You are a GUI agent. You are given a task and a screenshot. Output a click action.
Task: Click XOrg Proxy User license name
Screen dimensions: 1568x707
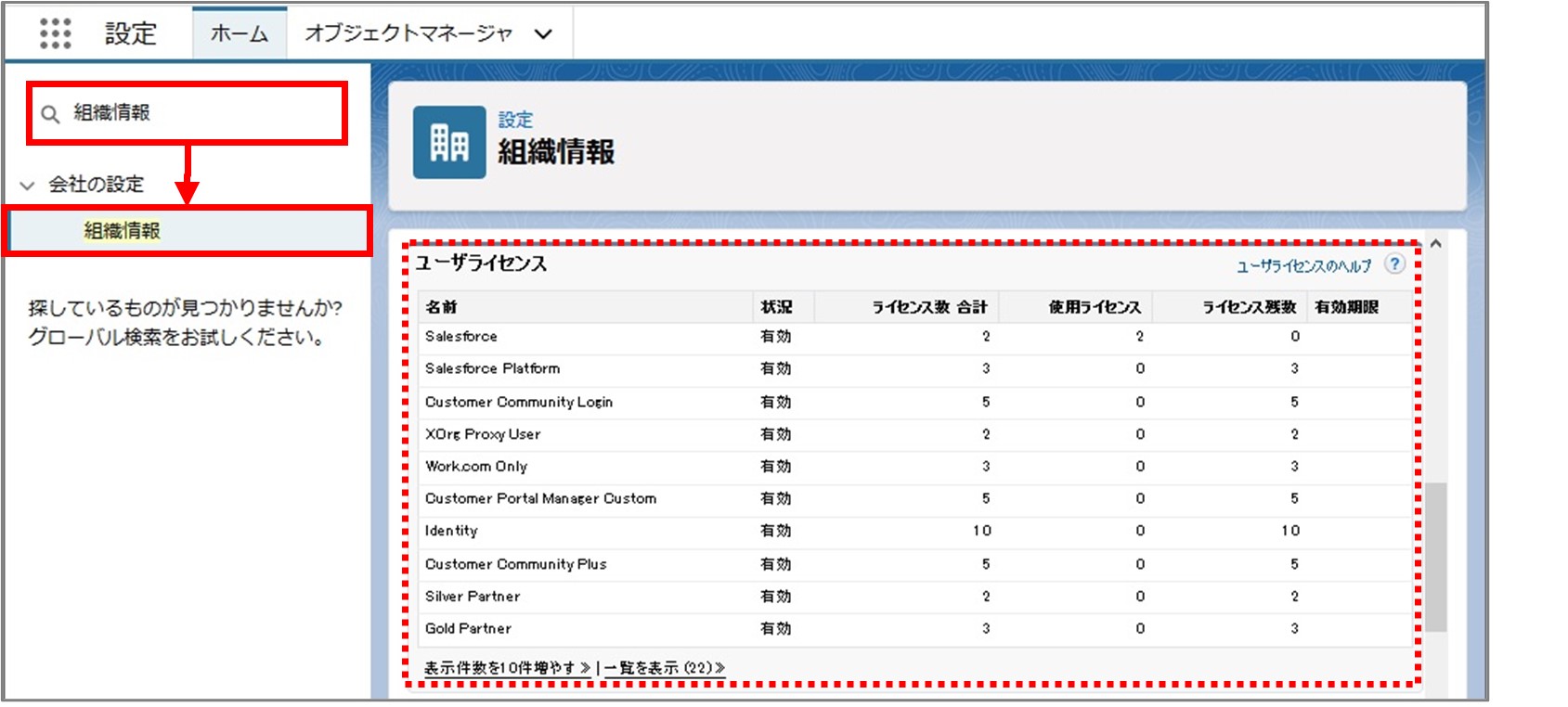[483, 434]
